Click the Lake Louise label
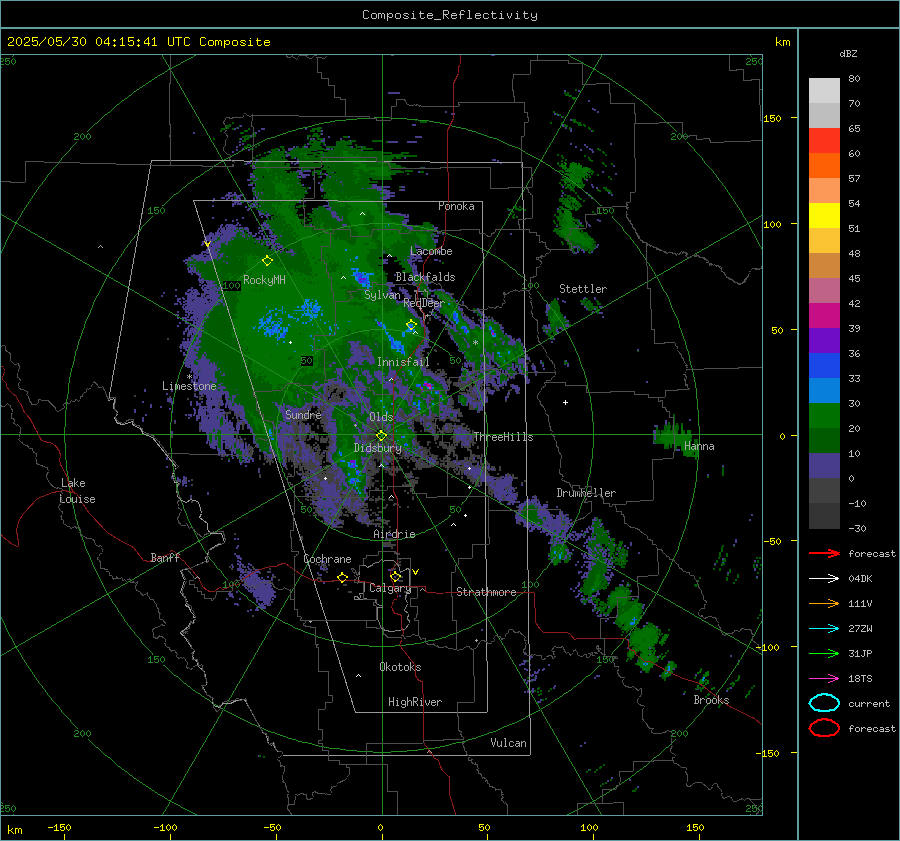The height and width of the screenshot is (841, 900). click(x=77, y=491)
